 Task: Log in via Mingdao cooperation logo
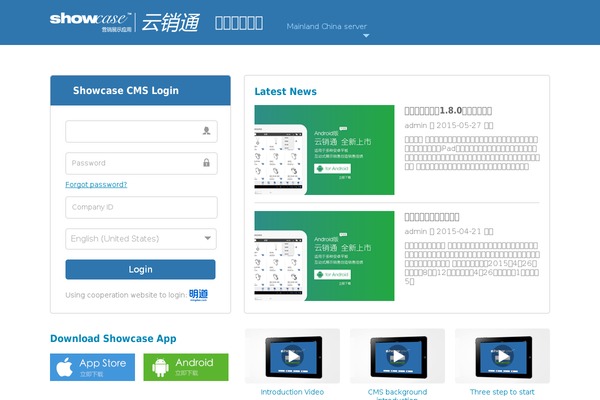(198, 294)
